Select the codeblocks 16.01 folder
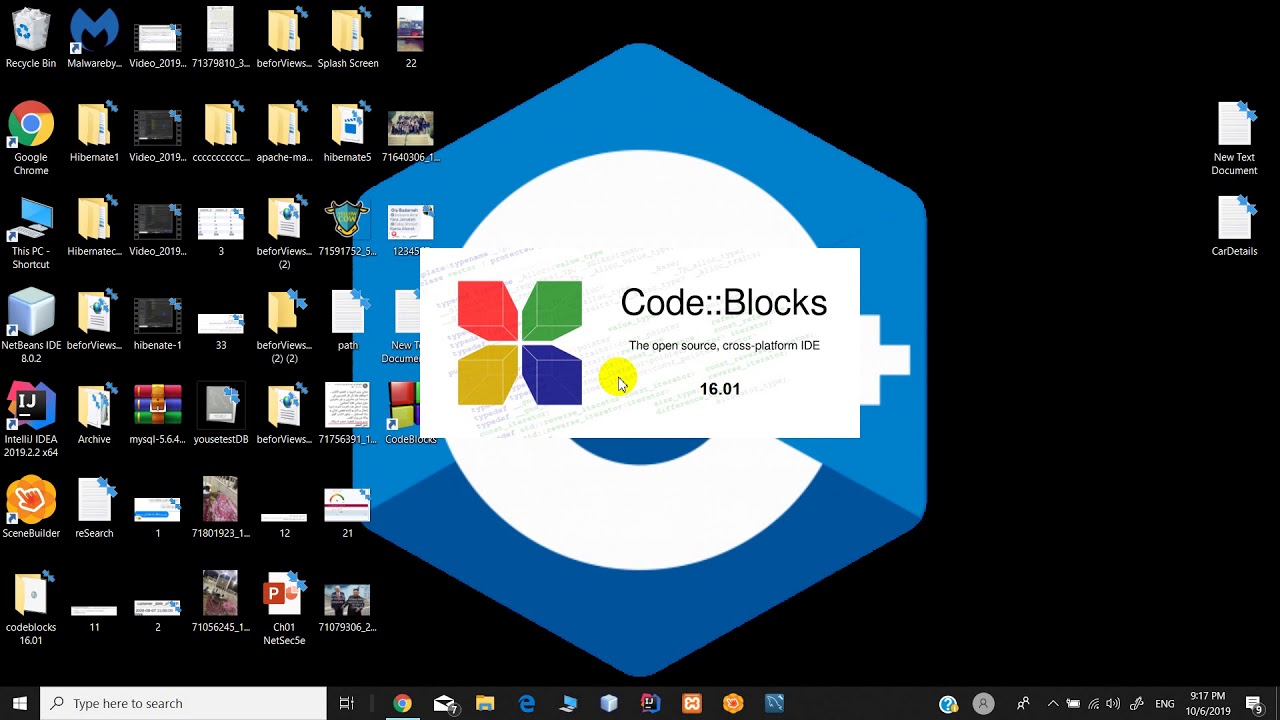This screenshot has width=1280, height=720. pos(31,608)
